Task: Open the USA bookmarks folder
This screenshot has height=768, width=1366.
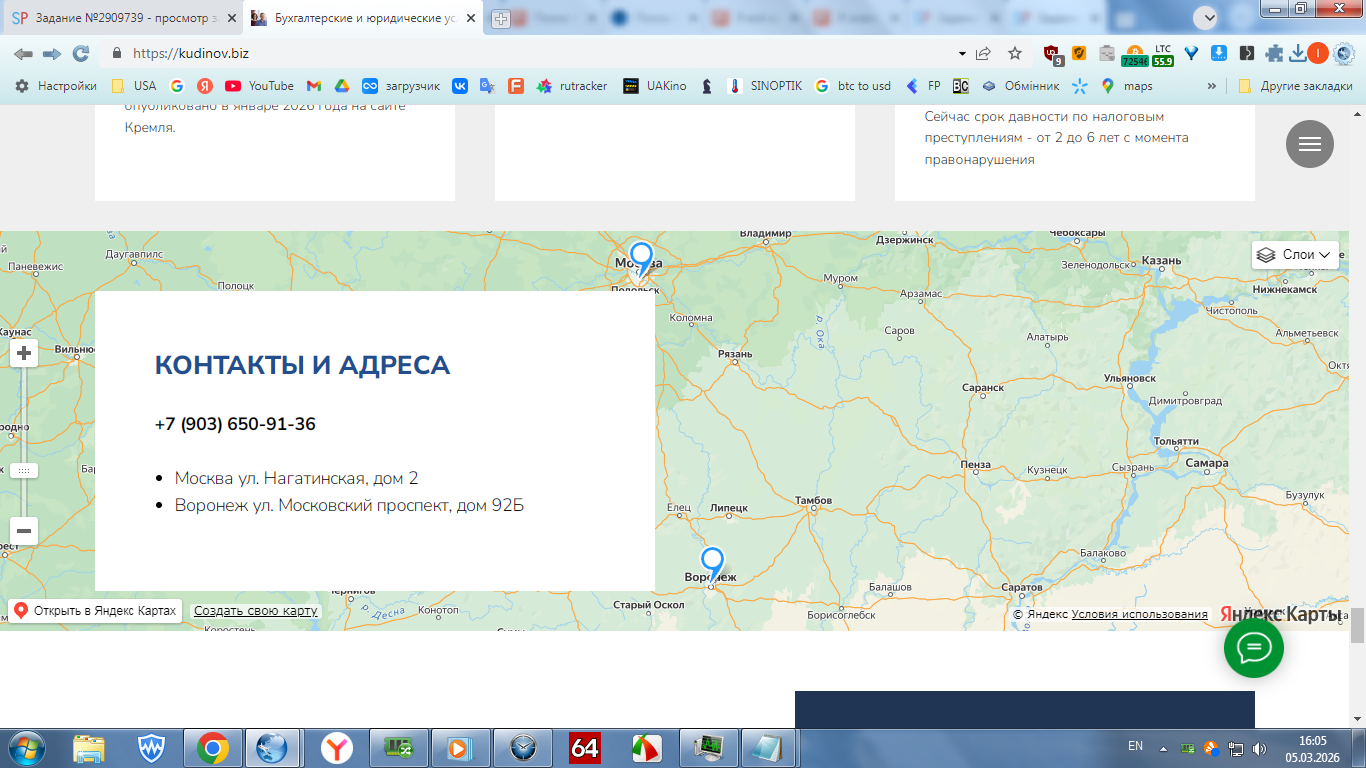Action: (x=134, y=86)
